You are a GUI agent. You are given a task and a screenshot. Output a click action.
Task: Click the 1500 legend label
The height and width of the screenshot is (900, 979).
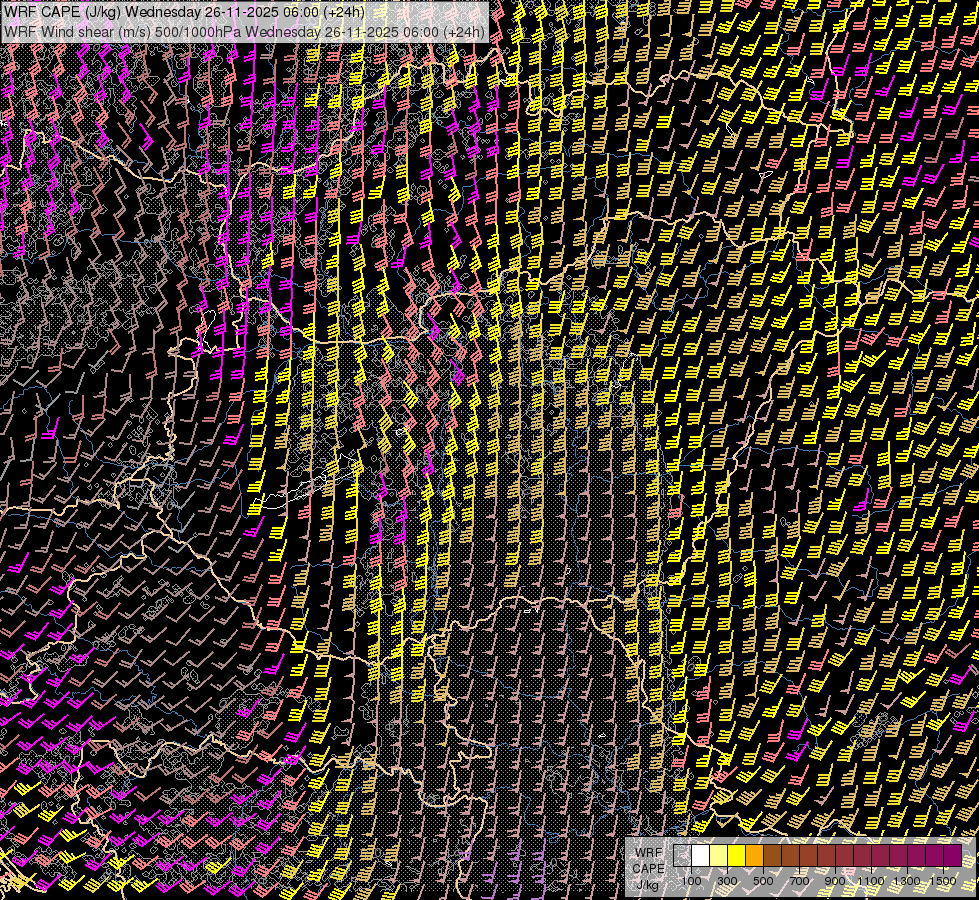(943, 881)
